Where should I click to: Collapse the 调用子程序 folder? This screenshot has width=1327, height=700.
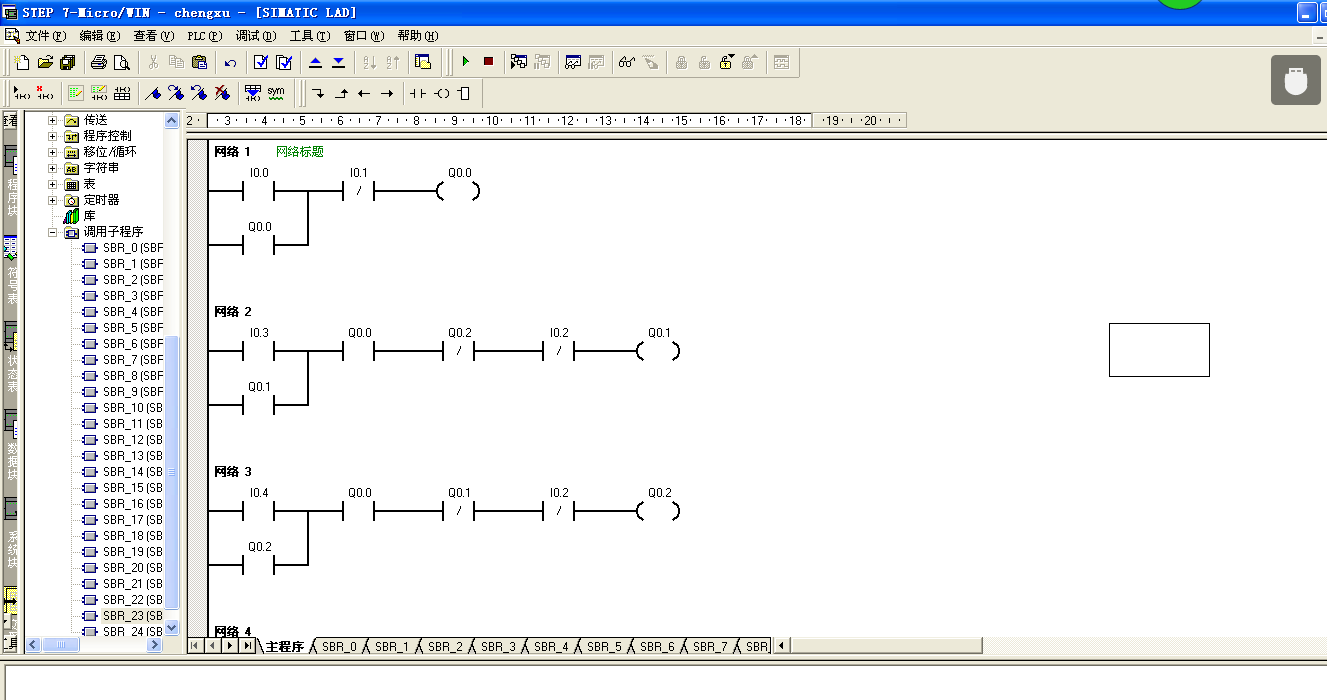[x=52, y=232]
